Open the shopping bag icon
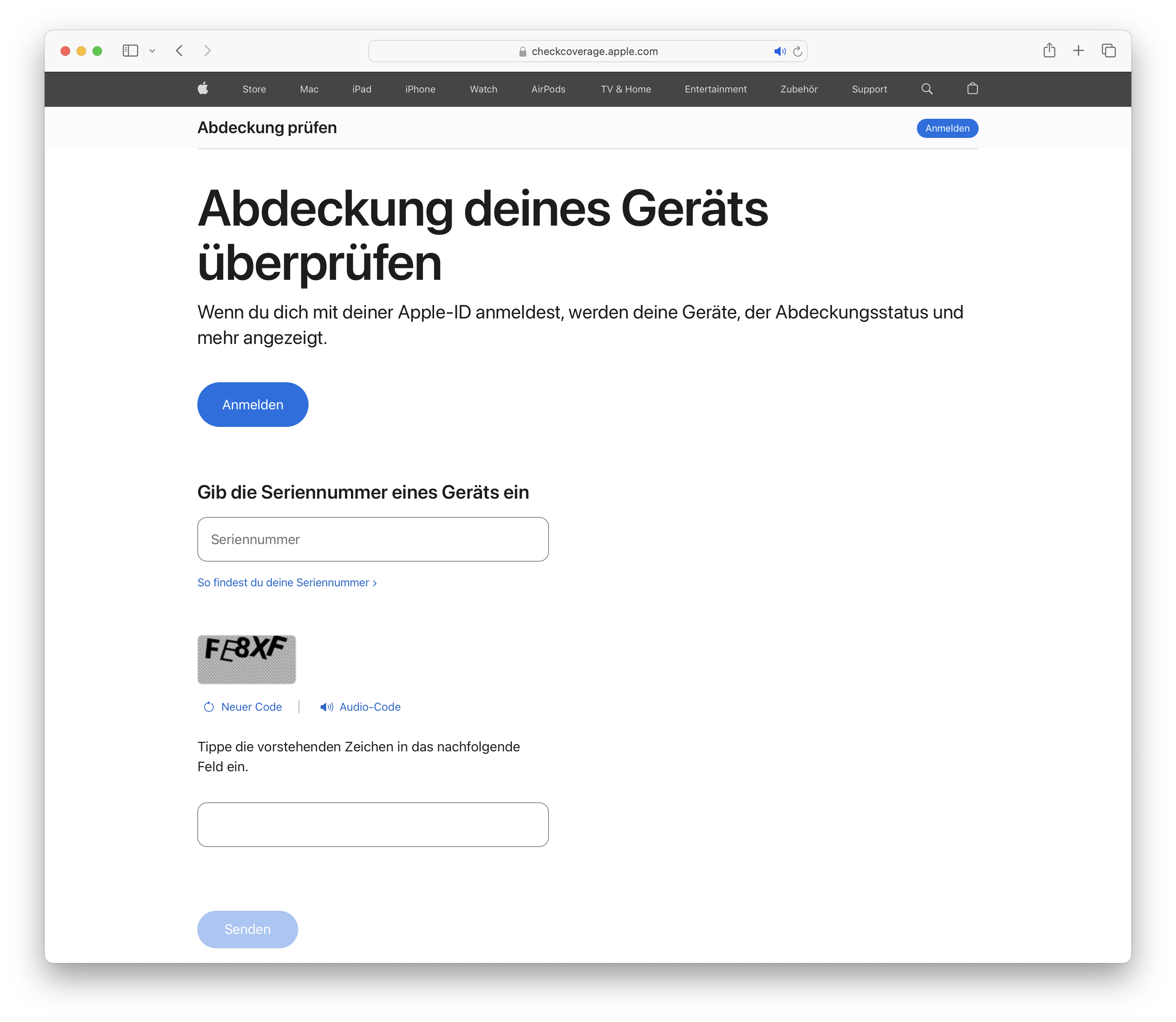Image resolution: width=1176 pixels, height=1022 pixels. (972, 88)
